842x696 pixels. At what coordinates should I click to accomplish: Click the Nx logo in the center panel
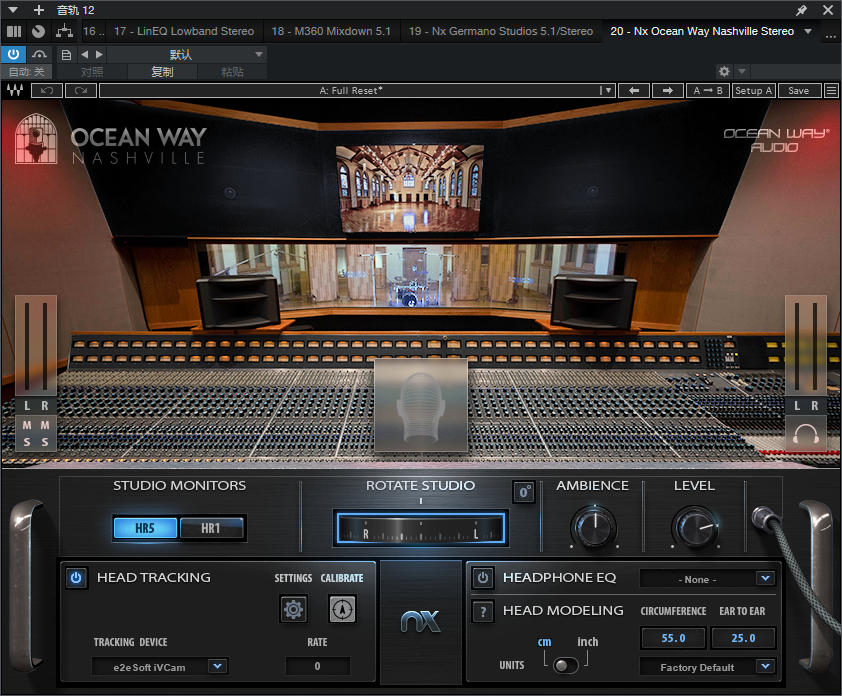420,621
